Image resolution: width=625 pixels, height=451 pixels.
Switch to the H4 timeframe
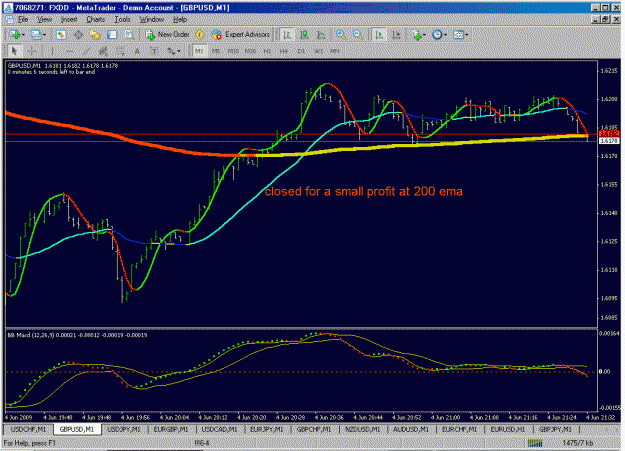click(x=284, y=51)
